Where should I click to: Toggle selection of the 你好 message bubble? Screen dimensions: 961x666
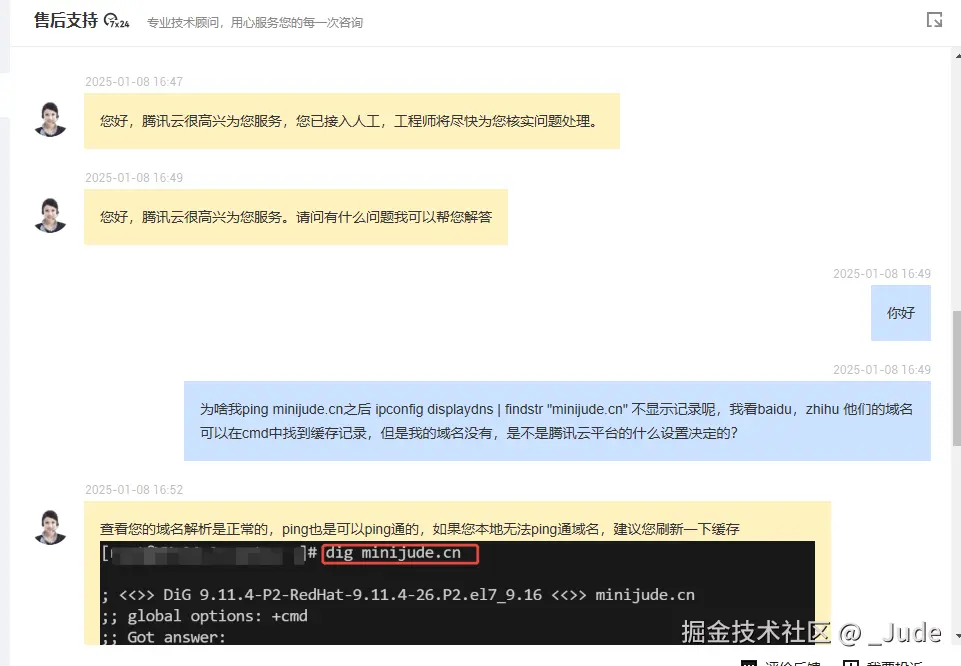899,313
